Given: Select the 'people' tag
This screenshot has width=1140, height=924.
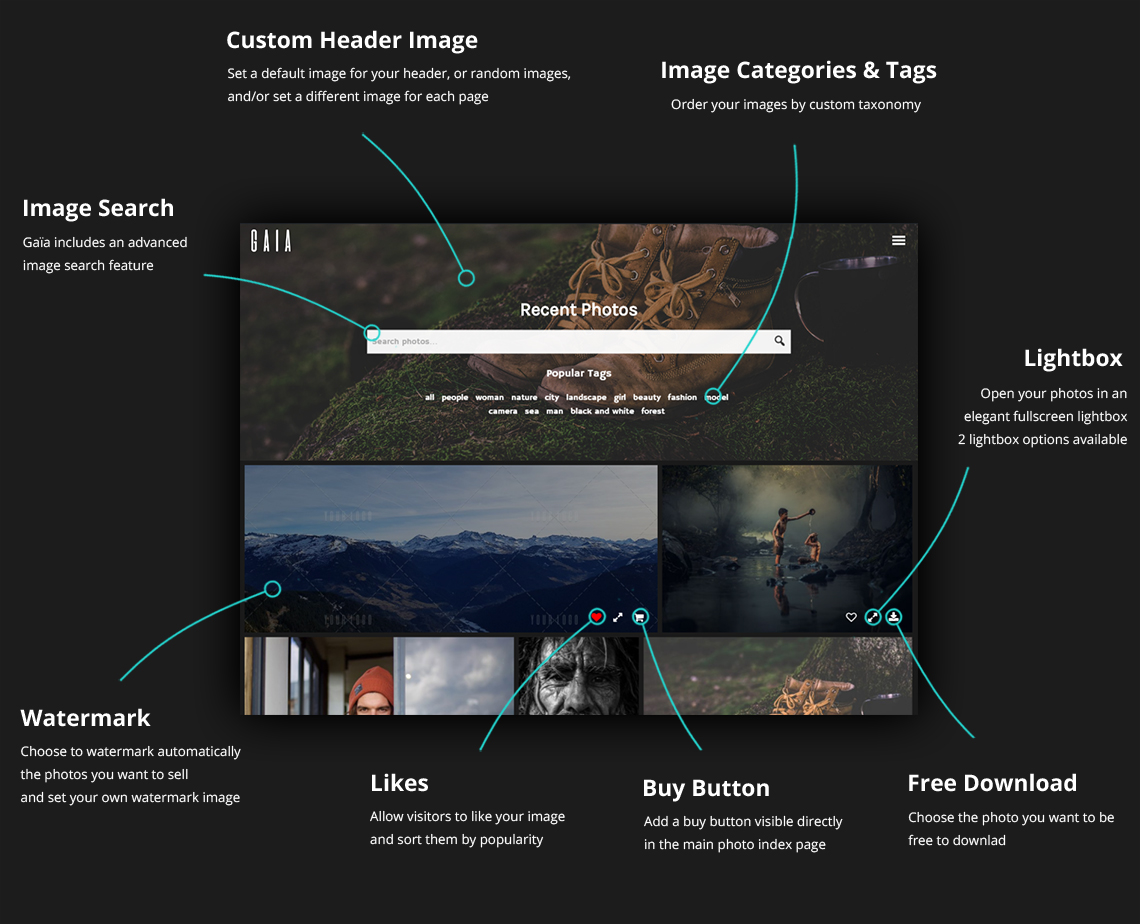Looking at the screenshot, I should click(455, 398).
